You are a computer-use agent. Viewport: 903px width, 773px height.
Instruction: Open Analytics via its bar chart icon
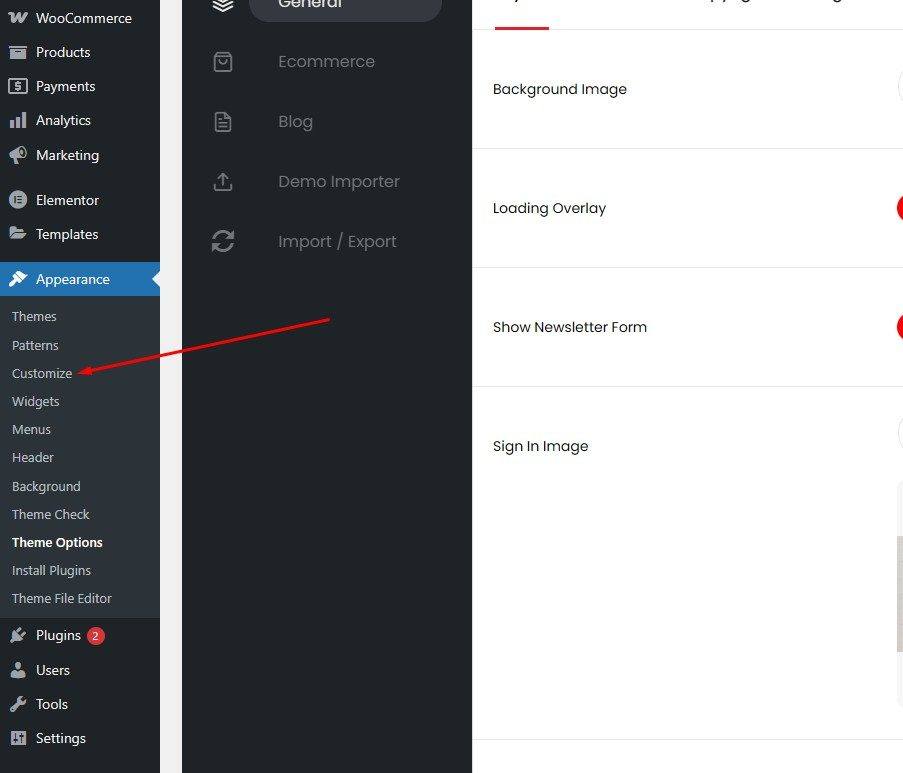(18, 120)
